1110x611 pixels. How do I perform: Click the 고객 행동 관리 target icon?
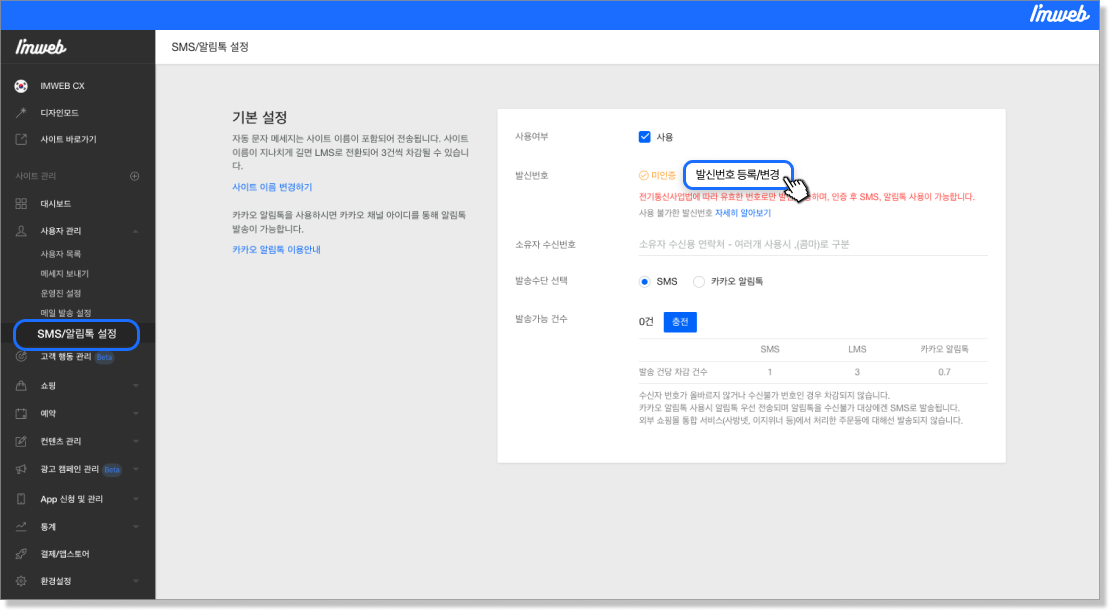(x=21, y=357)
